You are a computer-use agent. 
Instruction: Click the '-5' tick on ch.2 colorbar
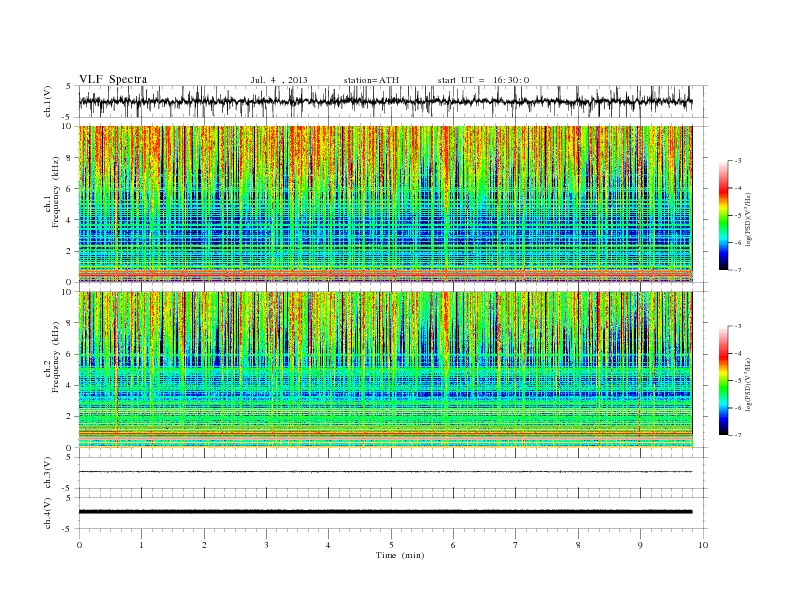coord(737,381)
